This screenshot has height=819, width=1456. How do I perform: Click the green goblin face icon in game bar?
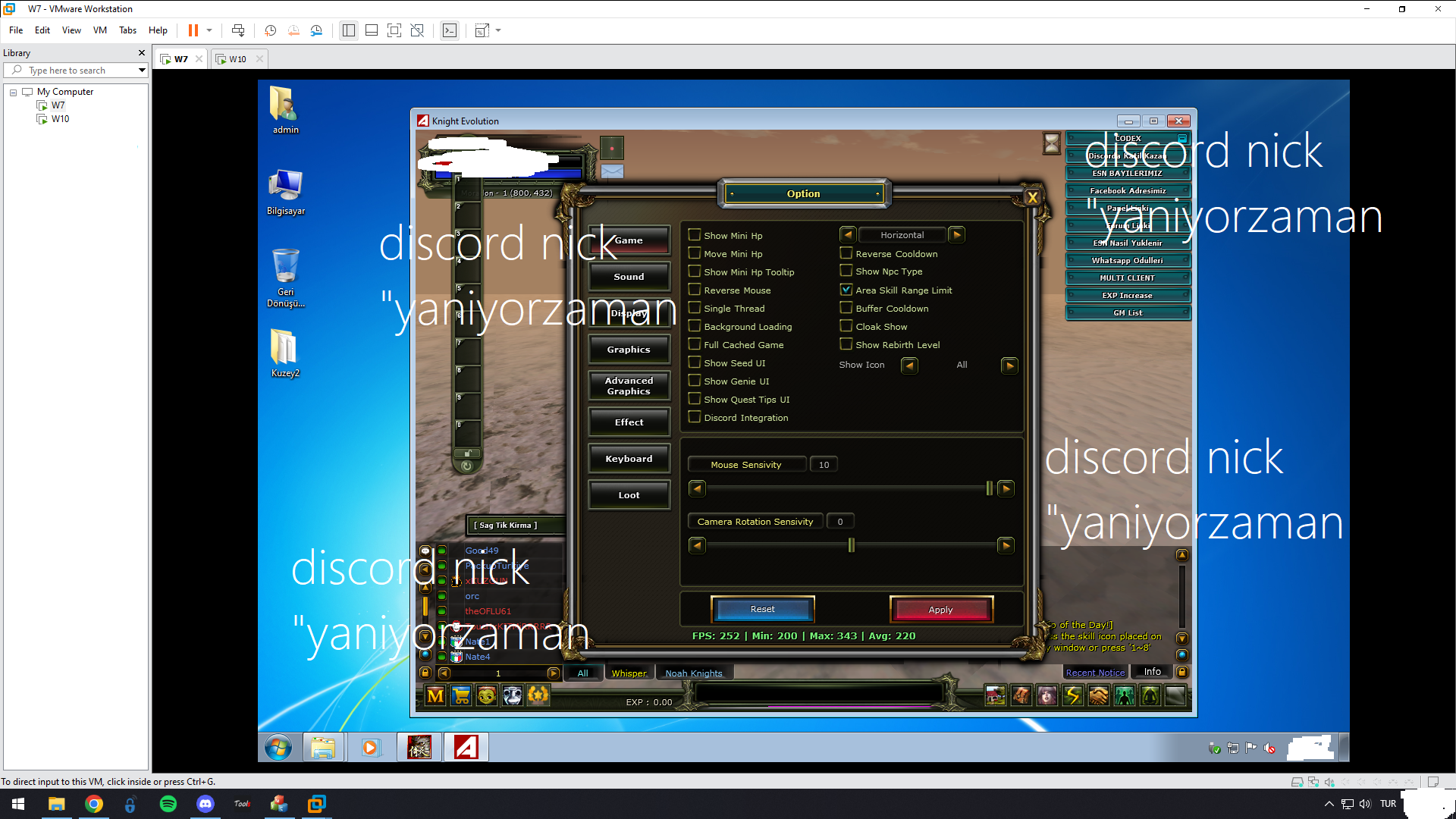coord(487,695)
